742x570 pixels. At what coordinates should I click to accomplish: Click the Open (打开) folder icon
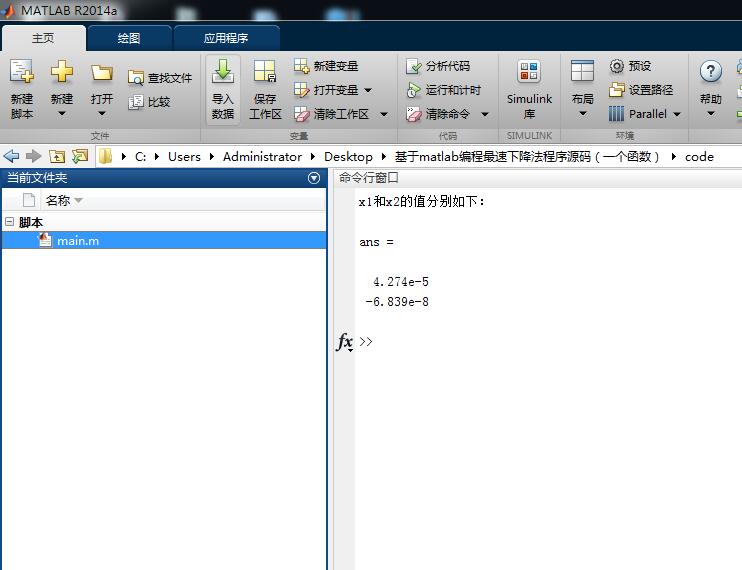point(102,73)
